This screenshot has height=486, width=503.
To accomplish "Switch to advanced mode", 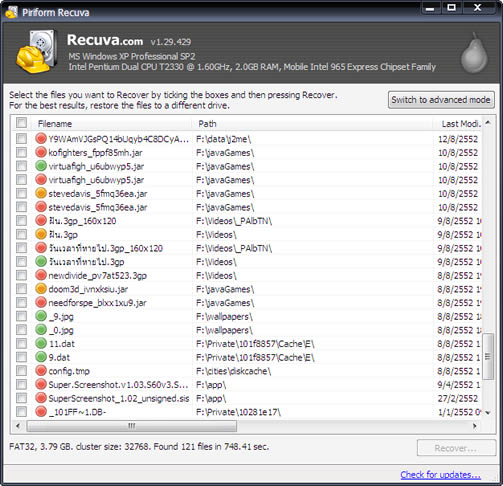I will click(441, 100).
